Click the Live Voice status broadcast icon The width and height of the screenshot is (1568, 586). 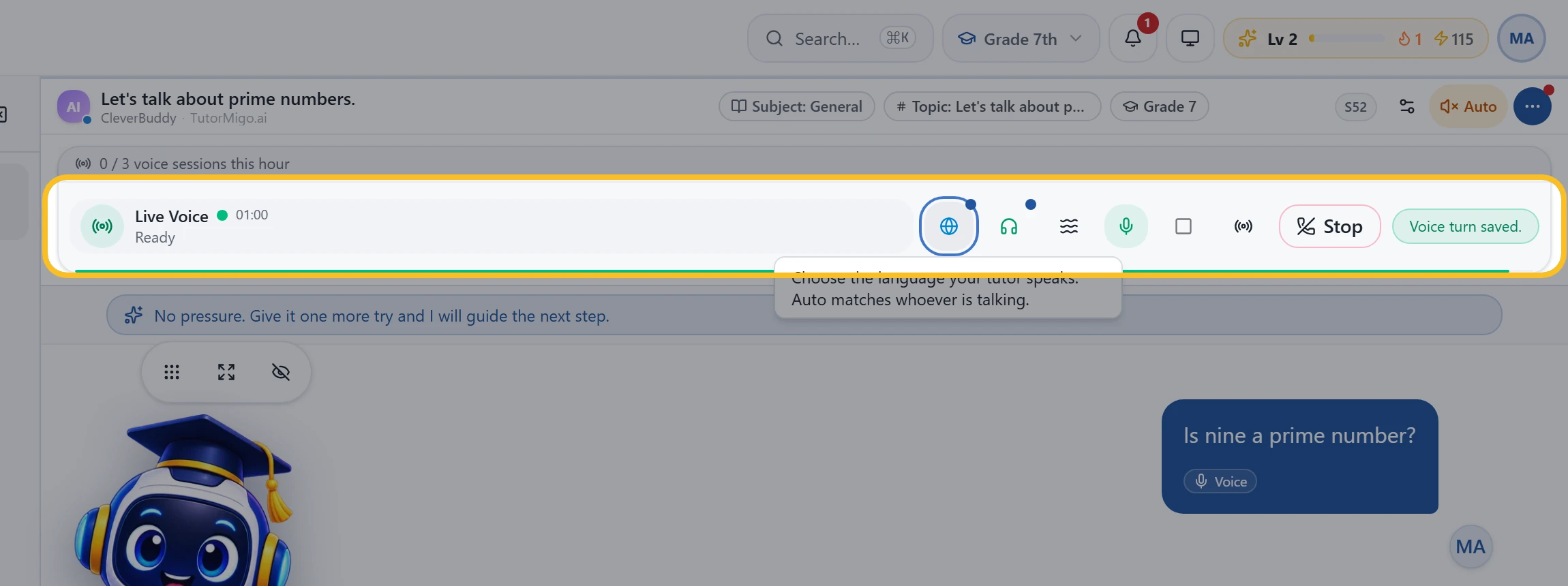[102, 226]
